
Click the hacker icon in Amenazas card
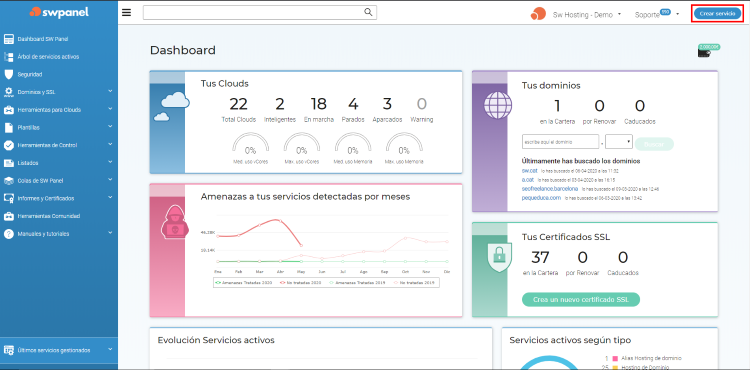(x=176, y=222)
